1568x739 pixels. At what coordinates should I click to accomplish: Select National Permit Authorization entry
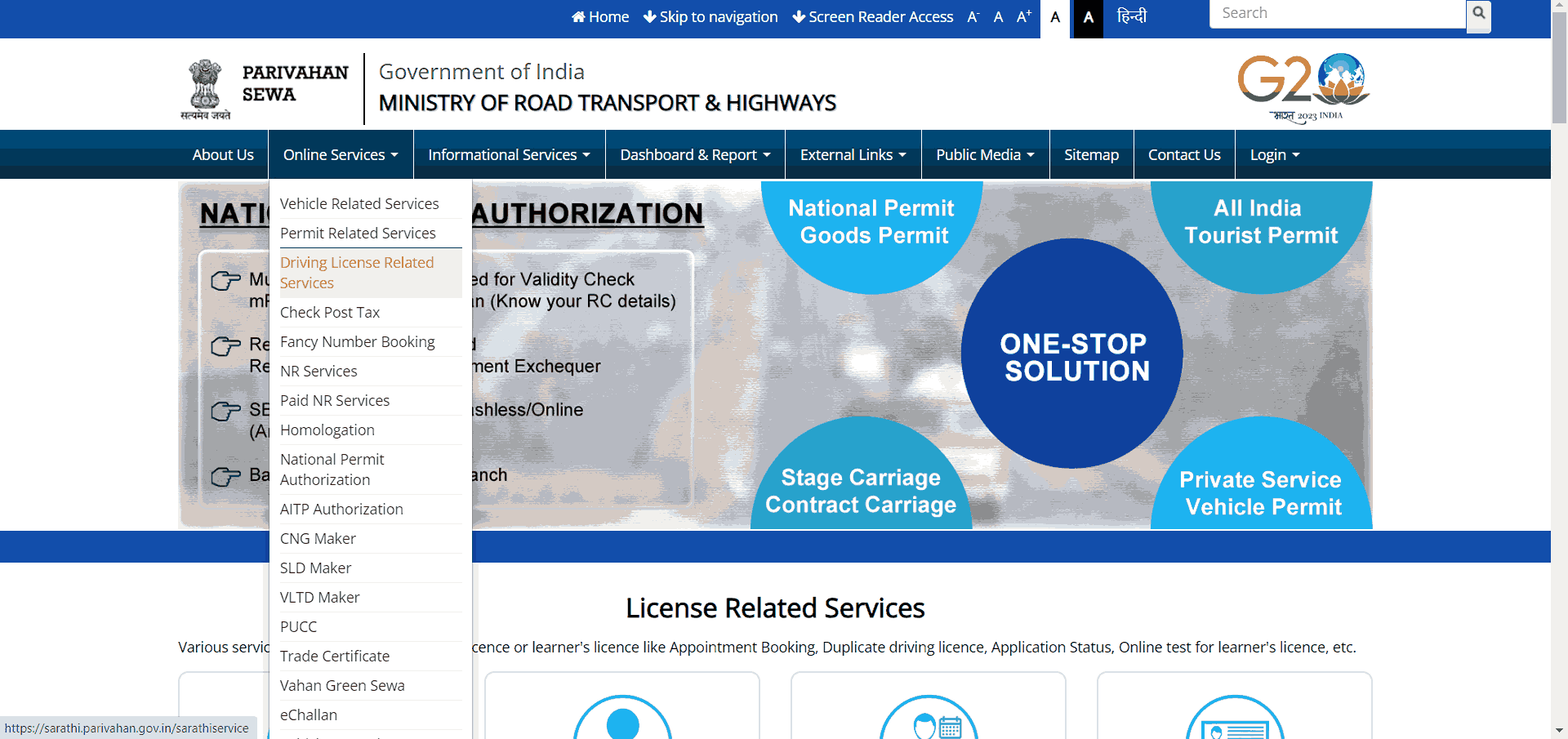click(371, 470)
